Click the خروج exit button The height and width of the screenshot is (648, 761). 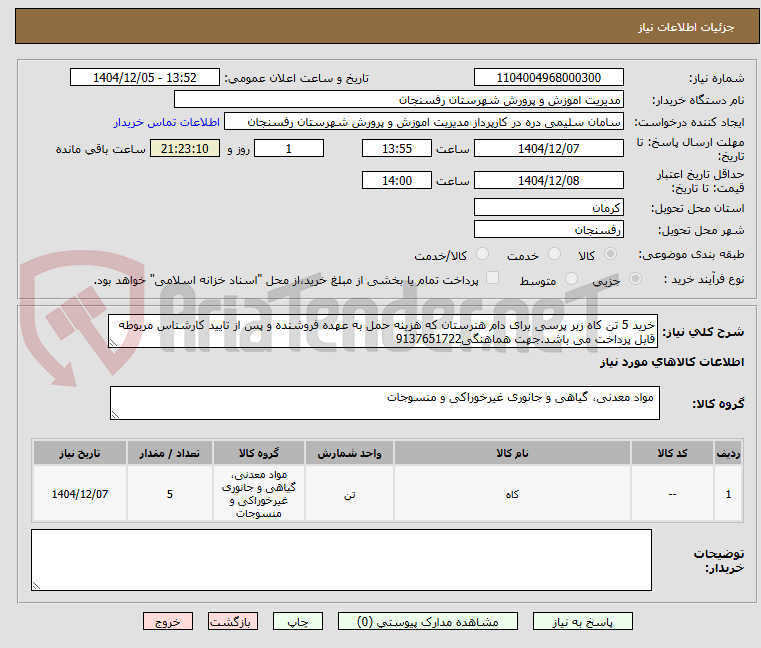click(168, 621)
